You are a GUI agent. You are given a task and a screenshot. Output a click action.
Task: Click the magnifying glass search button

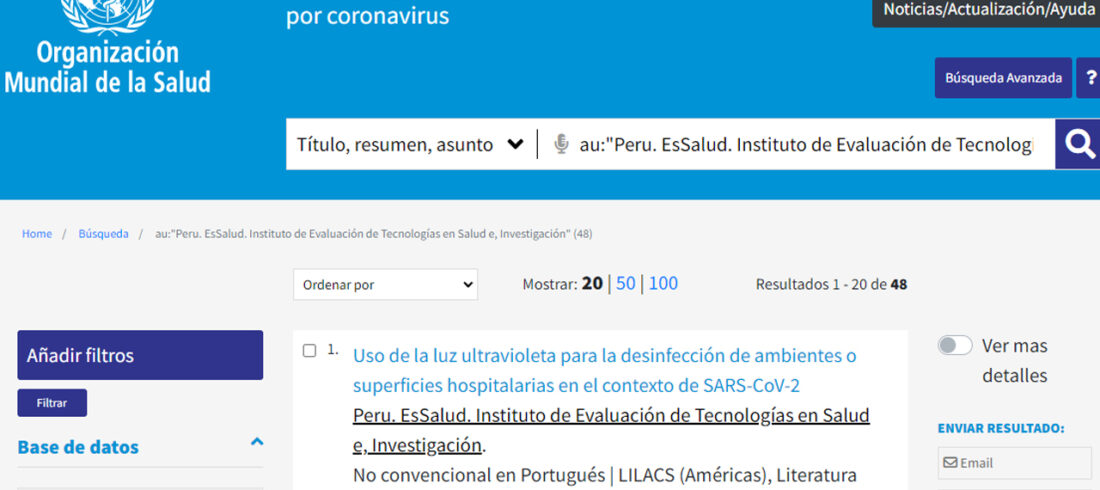[1078, 144]
